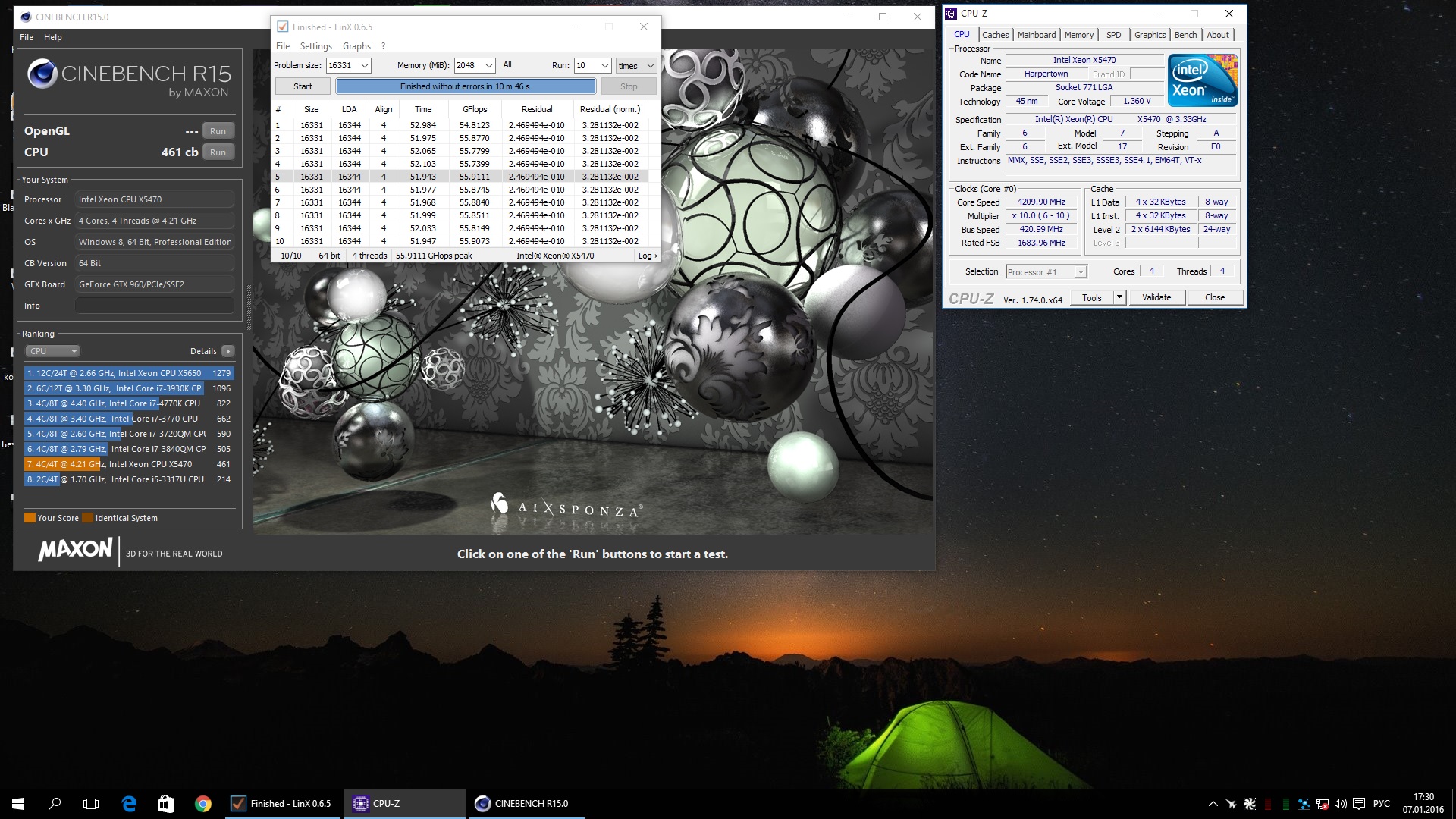Open the CPU-Z Tools dropdown arrow
1456x819 pixels.
click(x=1119, y=297)
